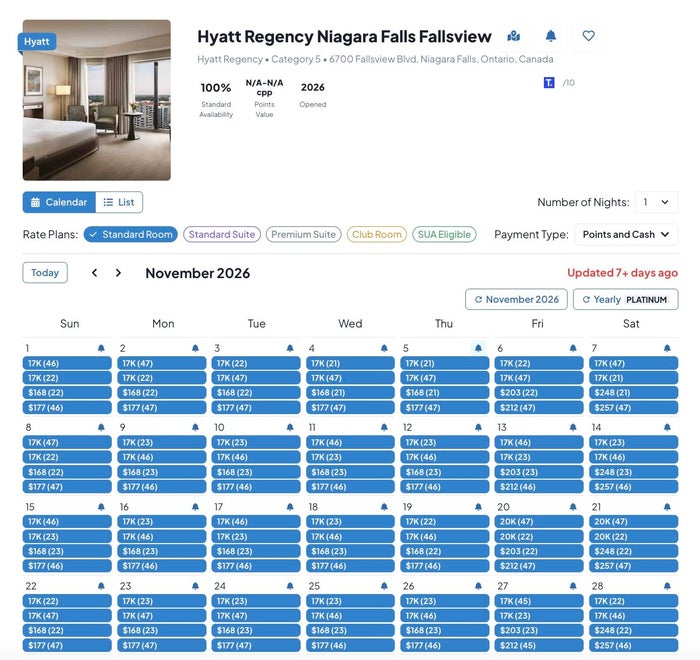Screen dimensions: 700x660
Task: Select 20K (47) rate on November 20
Action: (x=539, y=522)
